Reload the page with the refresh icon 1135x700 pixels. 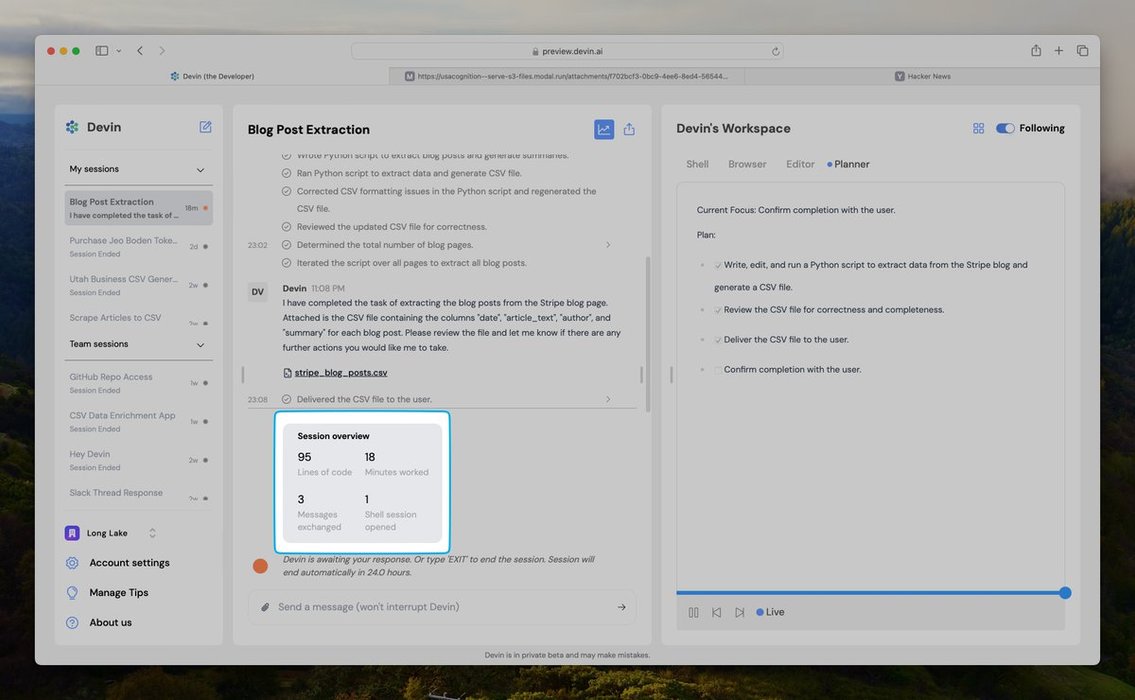775,51
